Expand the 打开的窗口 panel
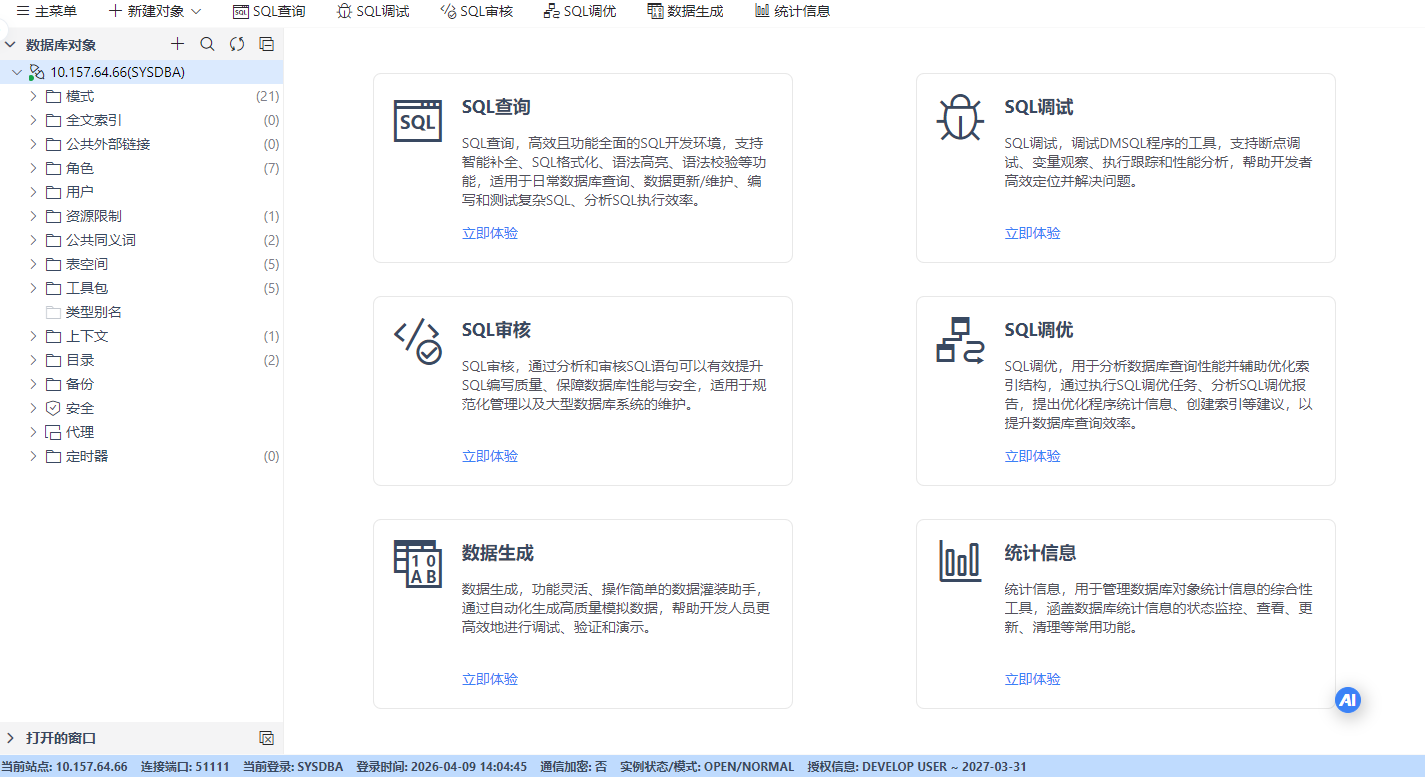1425x777 pixels. 10,738
